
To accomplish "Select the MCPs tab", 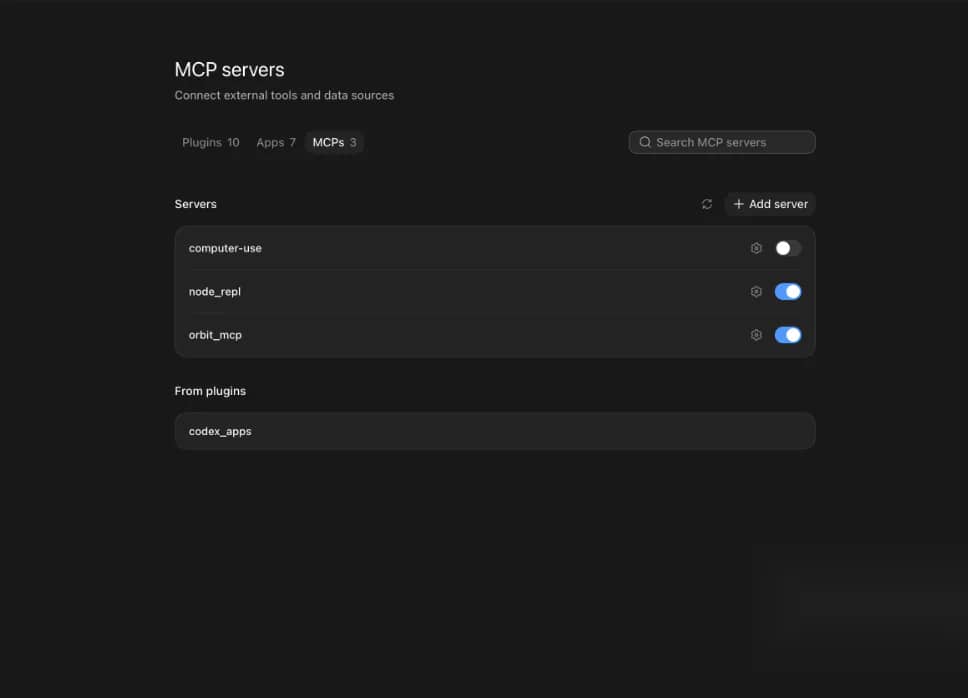I will pyautogui.click(x=334, y=143).
